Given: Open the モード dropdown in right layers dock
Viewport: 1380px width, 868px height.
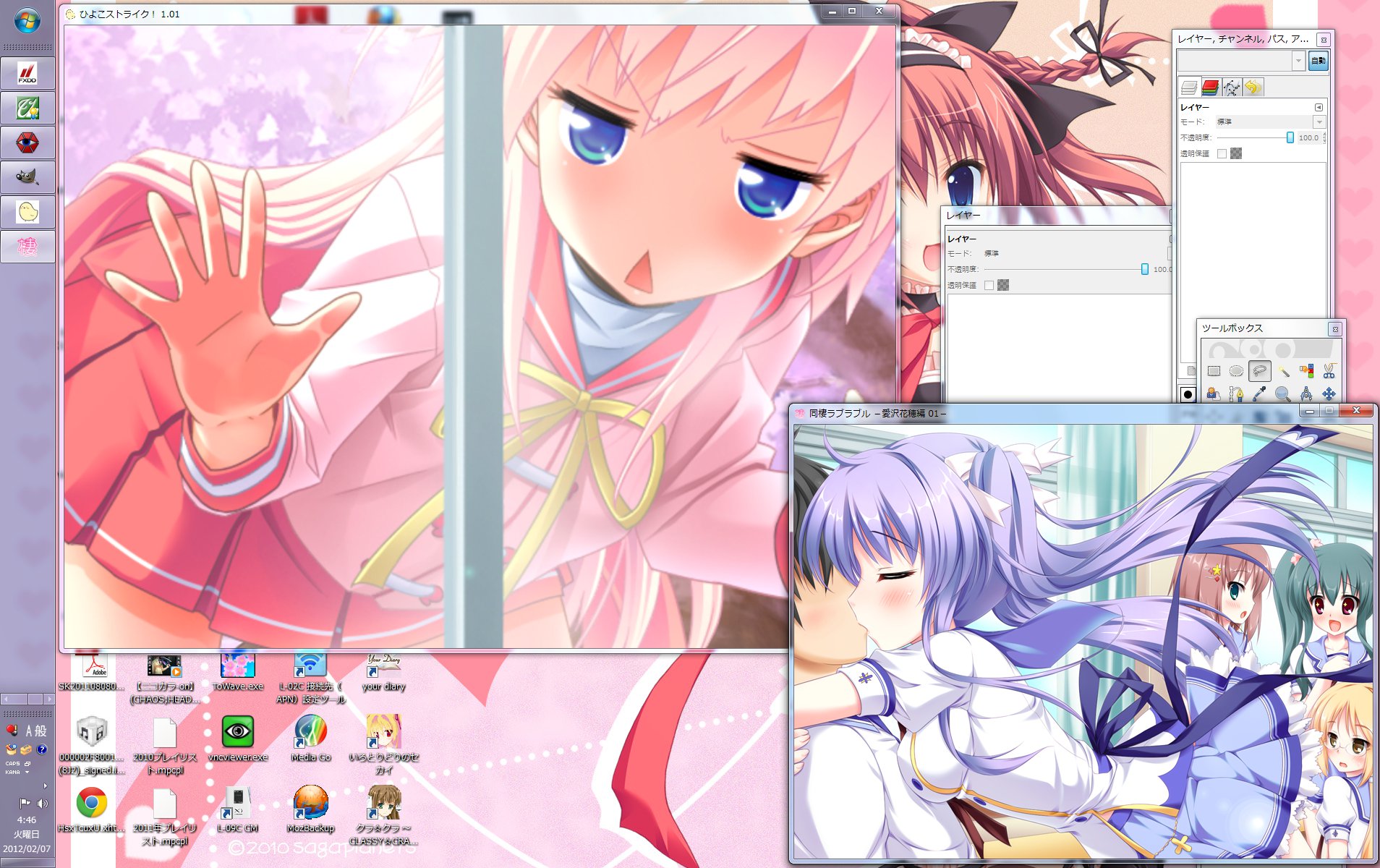Looking at the screenshot, I should pos(1269,122).
